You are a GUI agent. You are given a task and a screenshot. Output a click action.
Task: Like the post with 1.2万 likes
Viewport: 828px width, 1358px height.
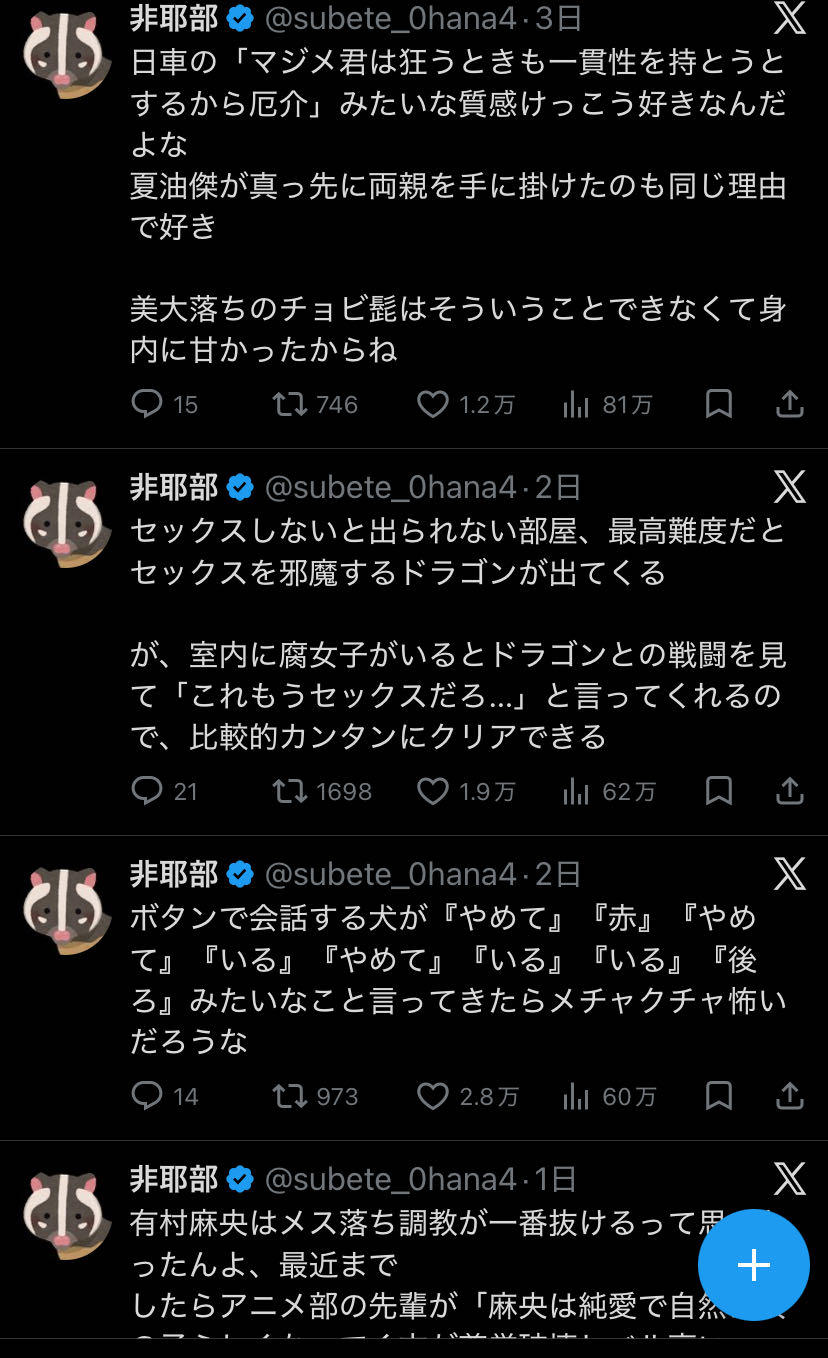point(433,404)
